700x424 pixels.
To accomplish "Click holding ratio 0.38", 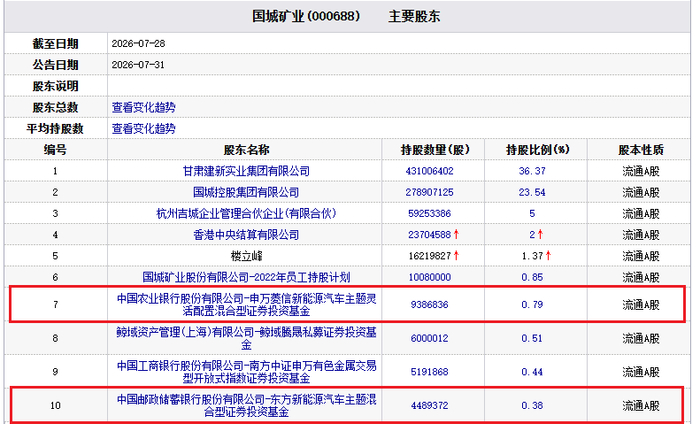I will pyautogui.click(x=532, y=405).
